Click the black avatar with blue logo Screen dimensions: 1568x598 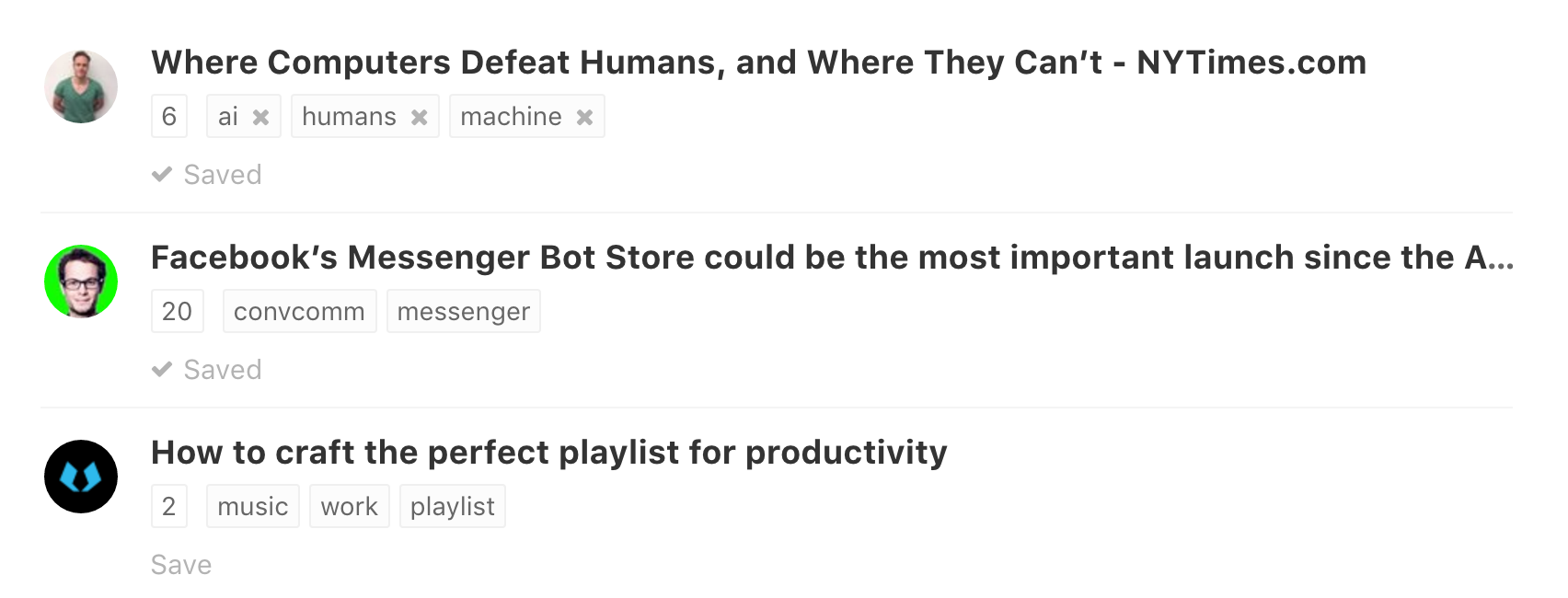(81, 477)
